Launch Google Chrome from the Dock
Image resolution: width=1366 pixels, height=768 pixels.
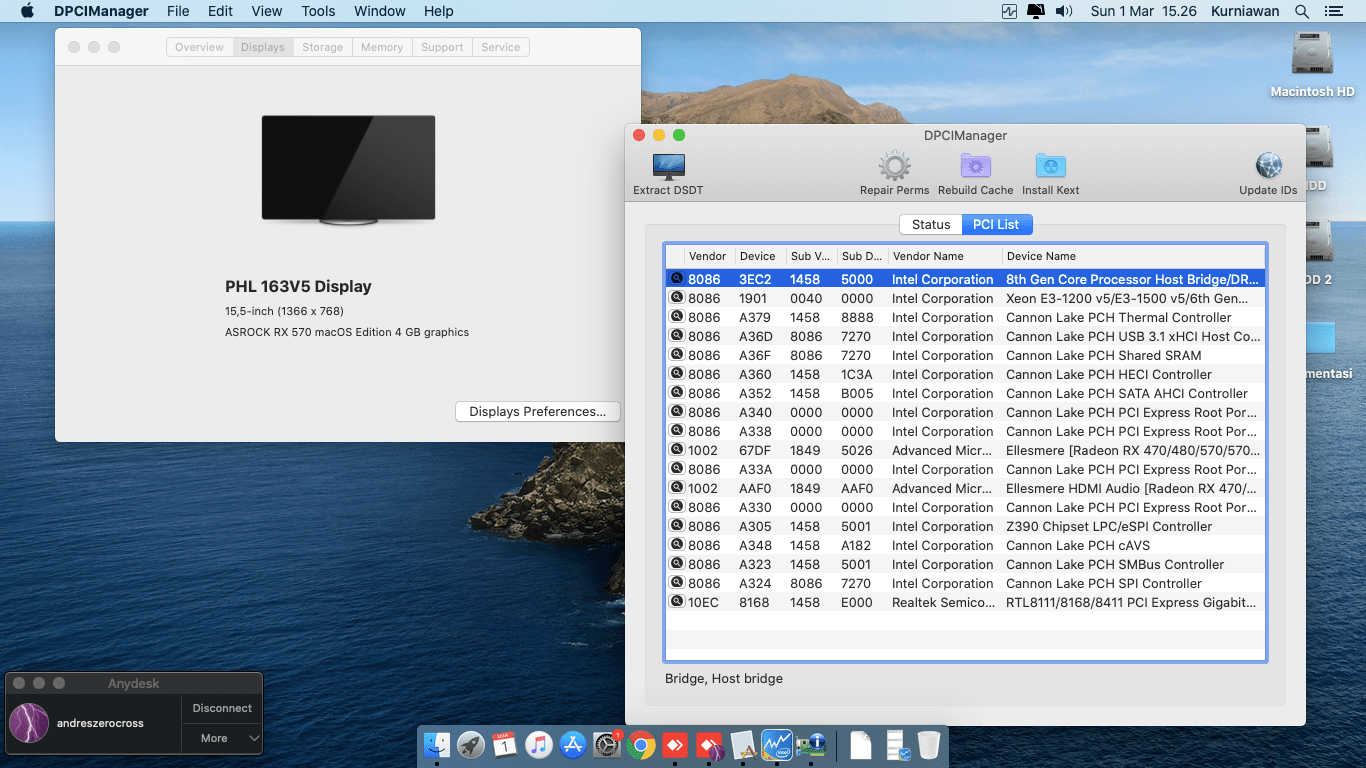[641, 745]
